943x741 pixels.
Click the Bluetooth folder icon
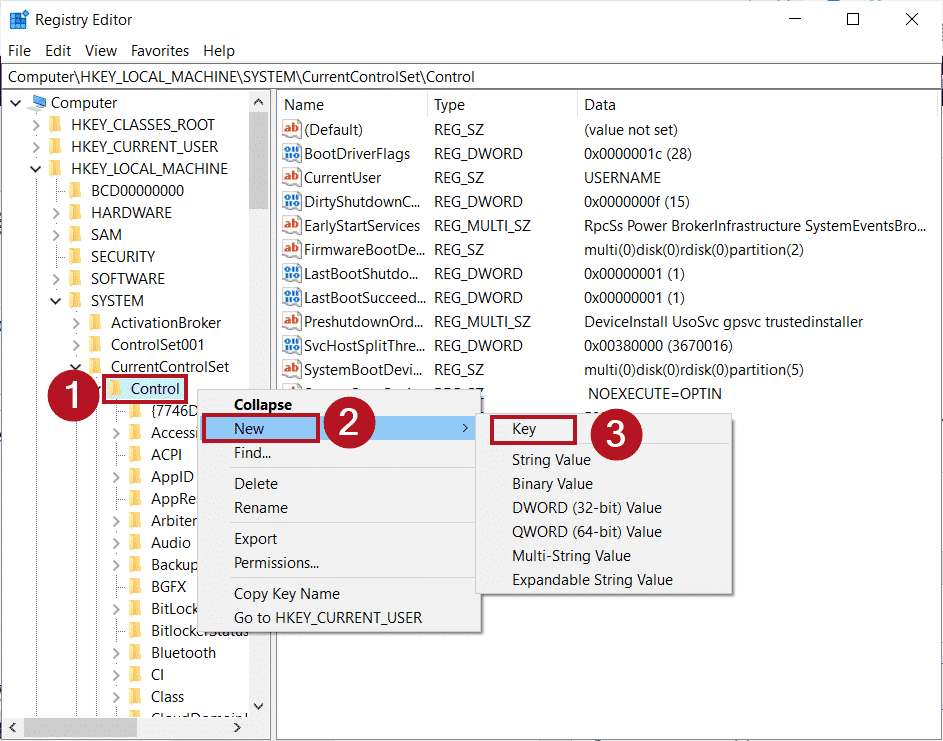[135, 653]
